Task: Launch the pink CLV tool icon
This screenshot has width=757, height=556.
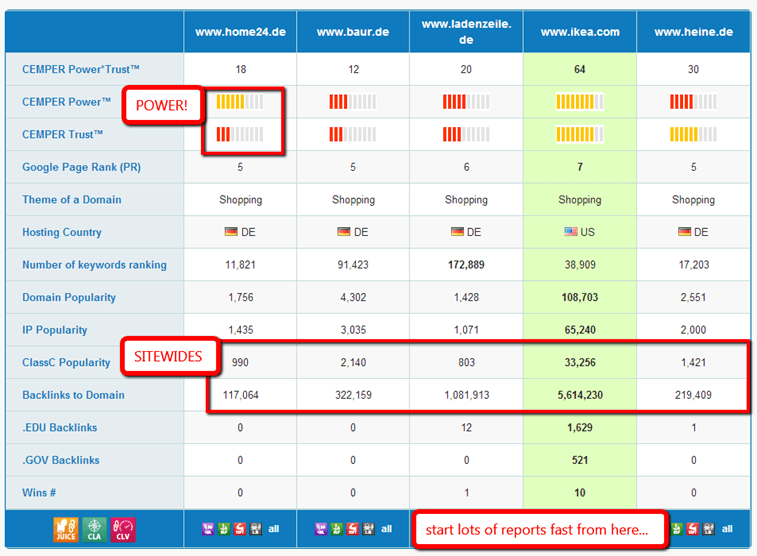Action: [x=123, y=529]
